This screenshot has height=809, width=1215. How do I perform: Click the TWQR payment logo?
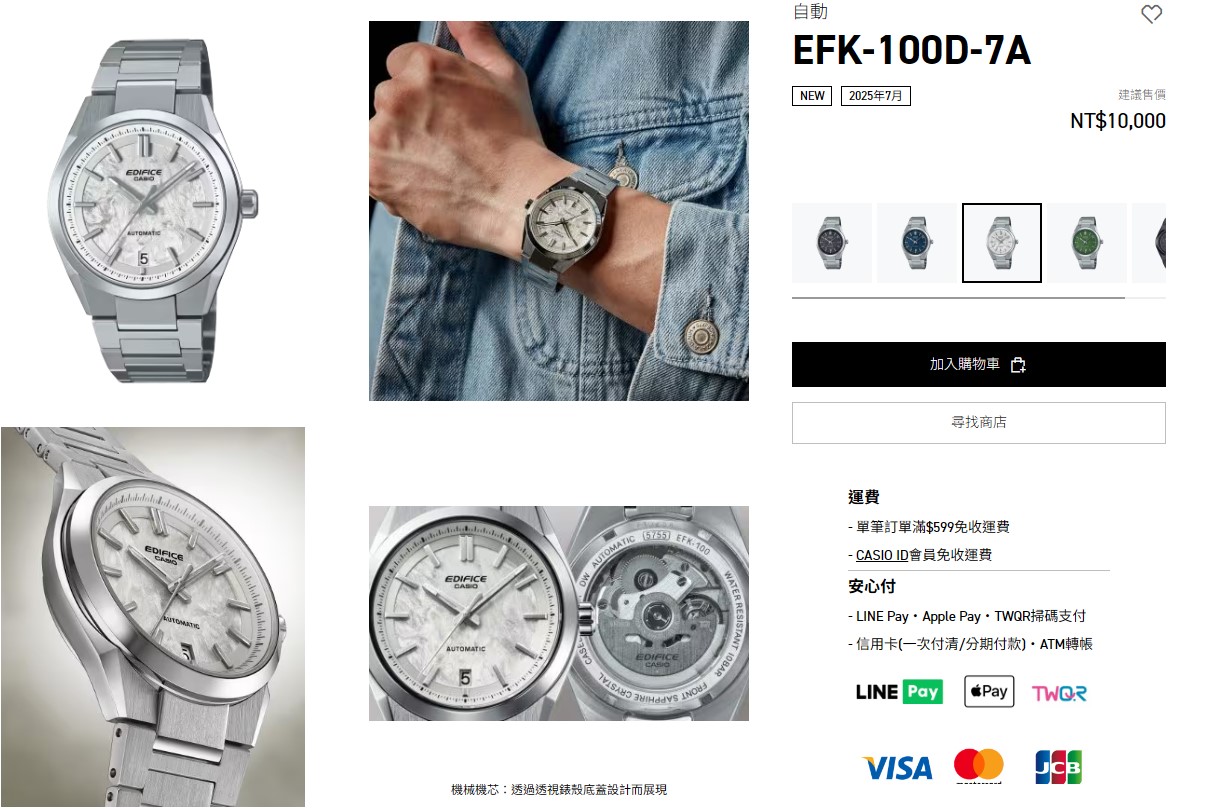click(1059, 693)
